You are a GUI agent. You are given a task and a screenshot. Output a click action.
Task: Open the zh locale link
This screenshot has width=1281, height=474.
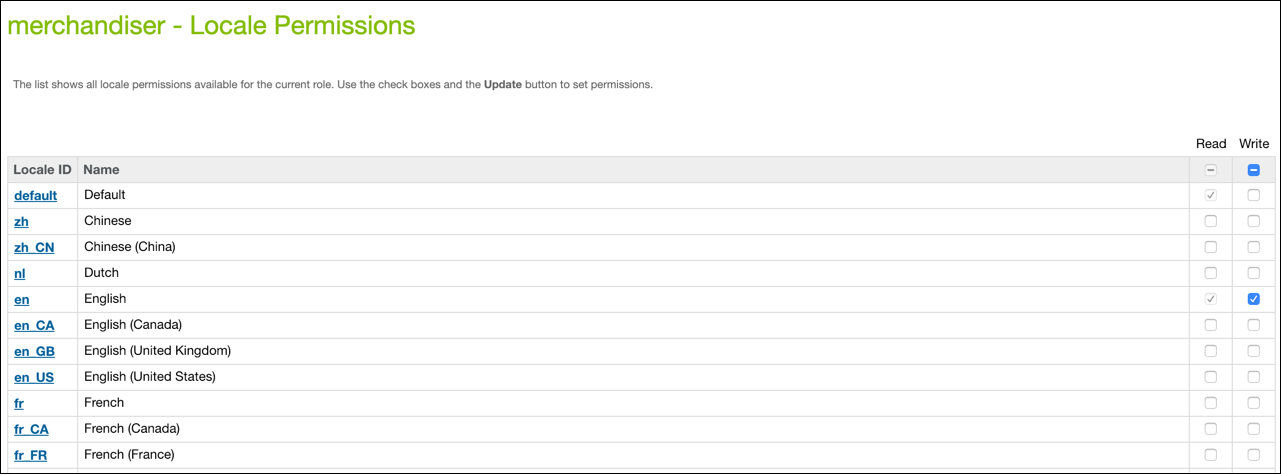21,221
